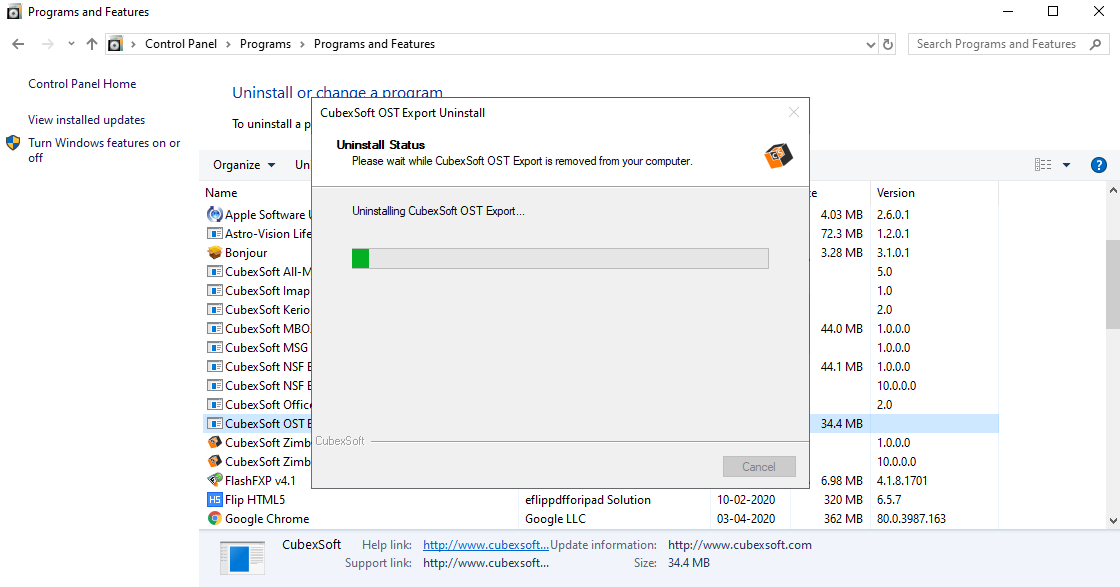Click the FlashFXP v4.1 icon
The width and height of the screenshot is (1120, 587).
point(214,481)
